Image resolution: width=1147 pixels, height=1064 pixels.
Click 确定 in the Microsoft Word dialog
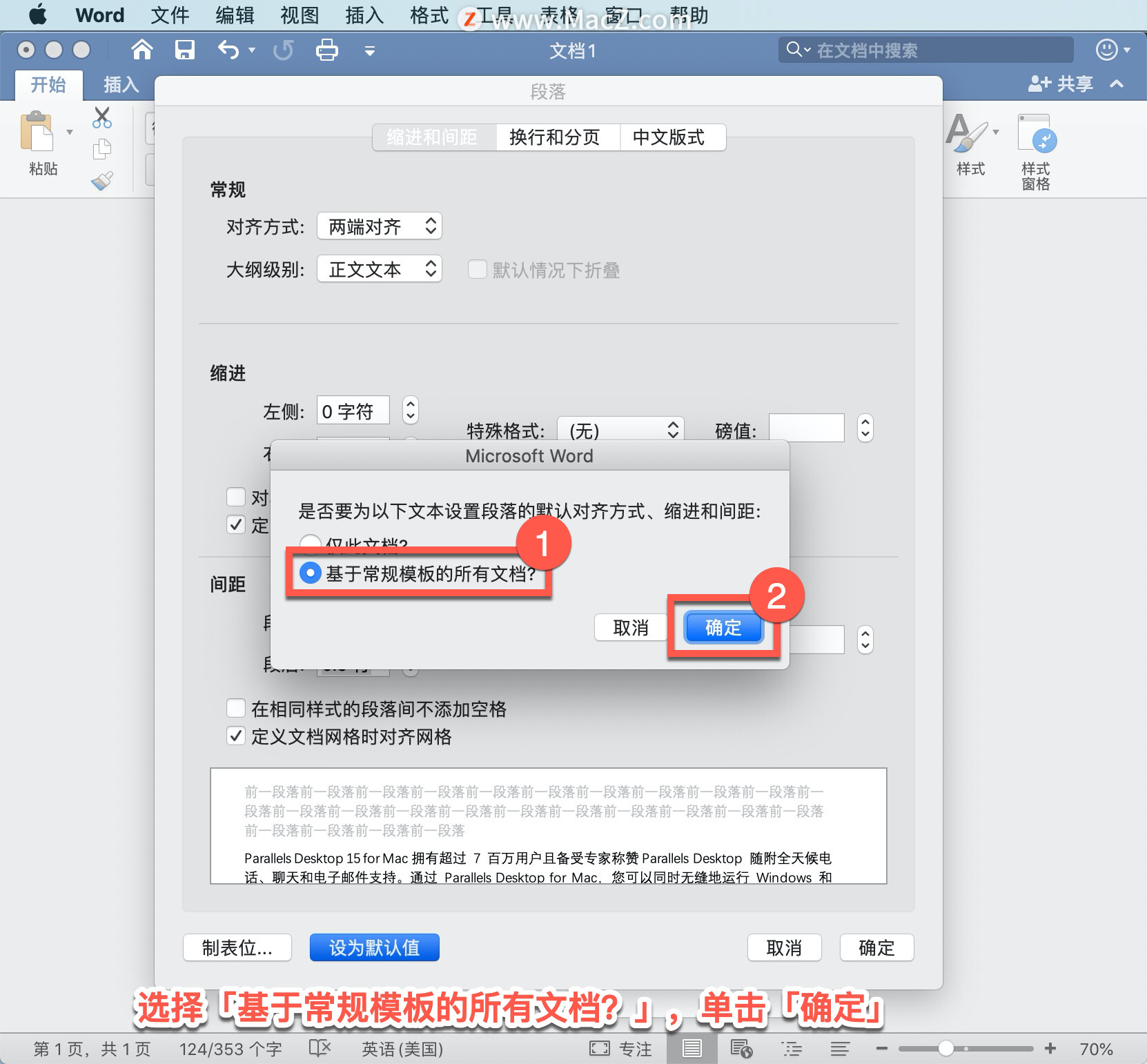pyautogui.click(x=723, y=627)
